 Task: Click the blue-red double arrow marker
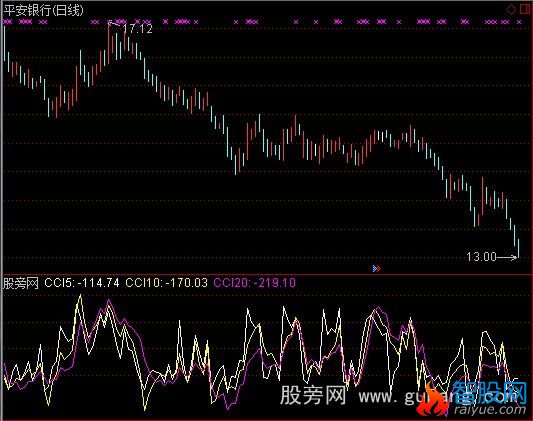(377, 268)
